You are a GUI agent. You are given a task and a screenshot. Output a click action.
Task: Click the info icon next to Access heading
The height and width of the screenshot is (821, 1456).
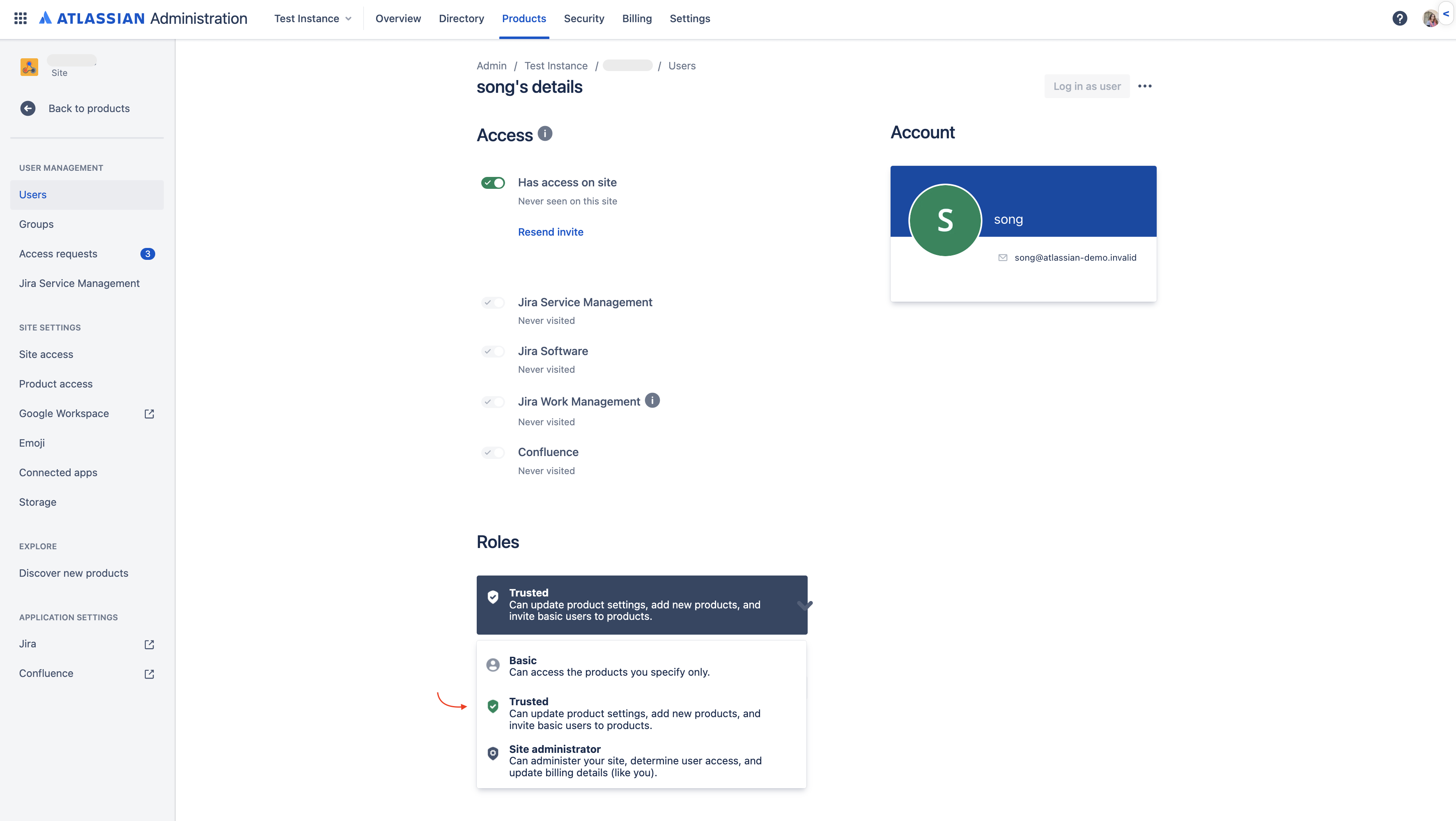pos(545,133)
